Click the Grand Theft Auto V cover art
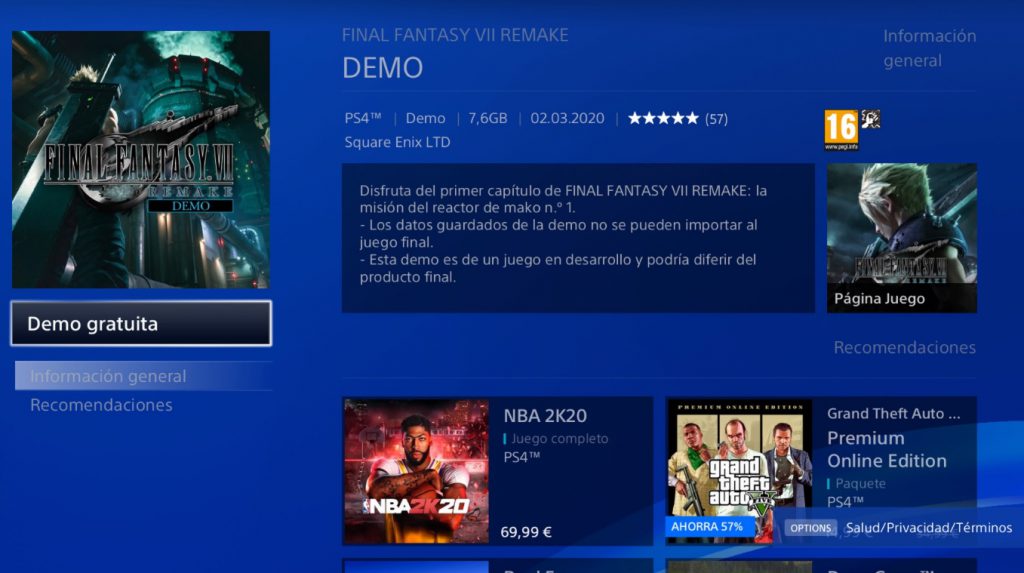Screen dimensions: 1024x573 [x=739, y=471]
